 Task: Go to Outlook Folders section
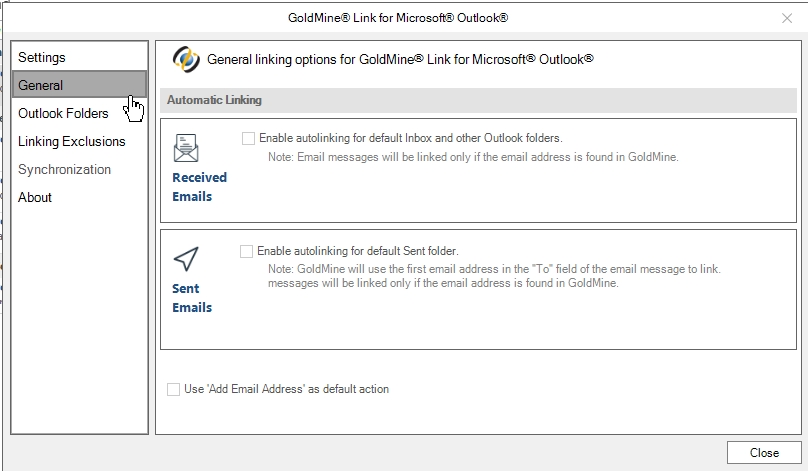63,113
